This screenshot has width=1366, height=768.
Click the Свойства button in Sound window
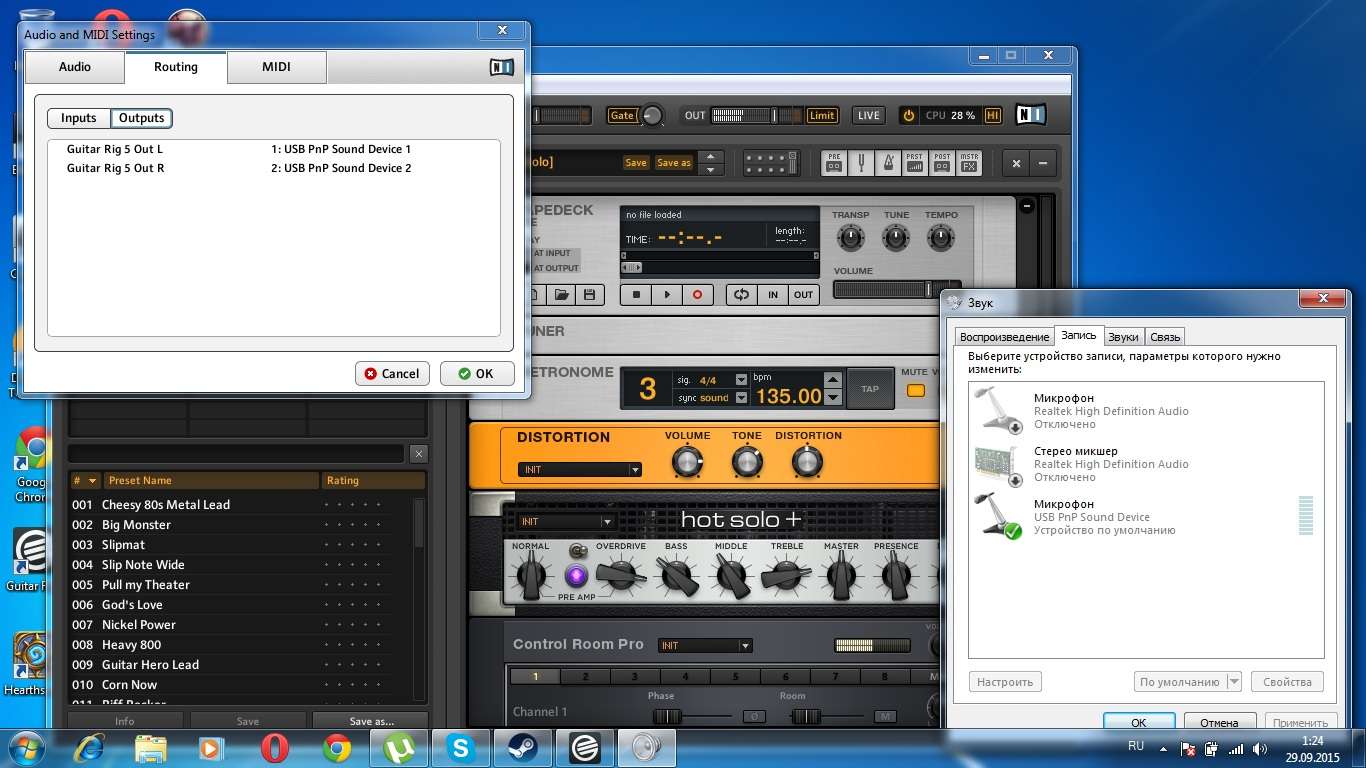point(1287,682)
